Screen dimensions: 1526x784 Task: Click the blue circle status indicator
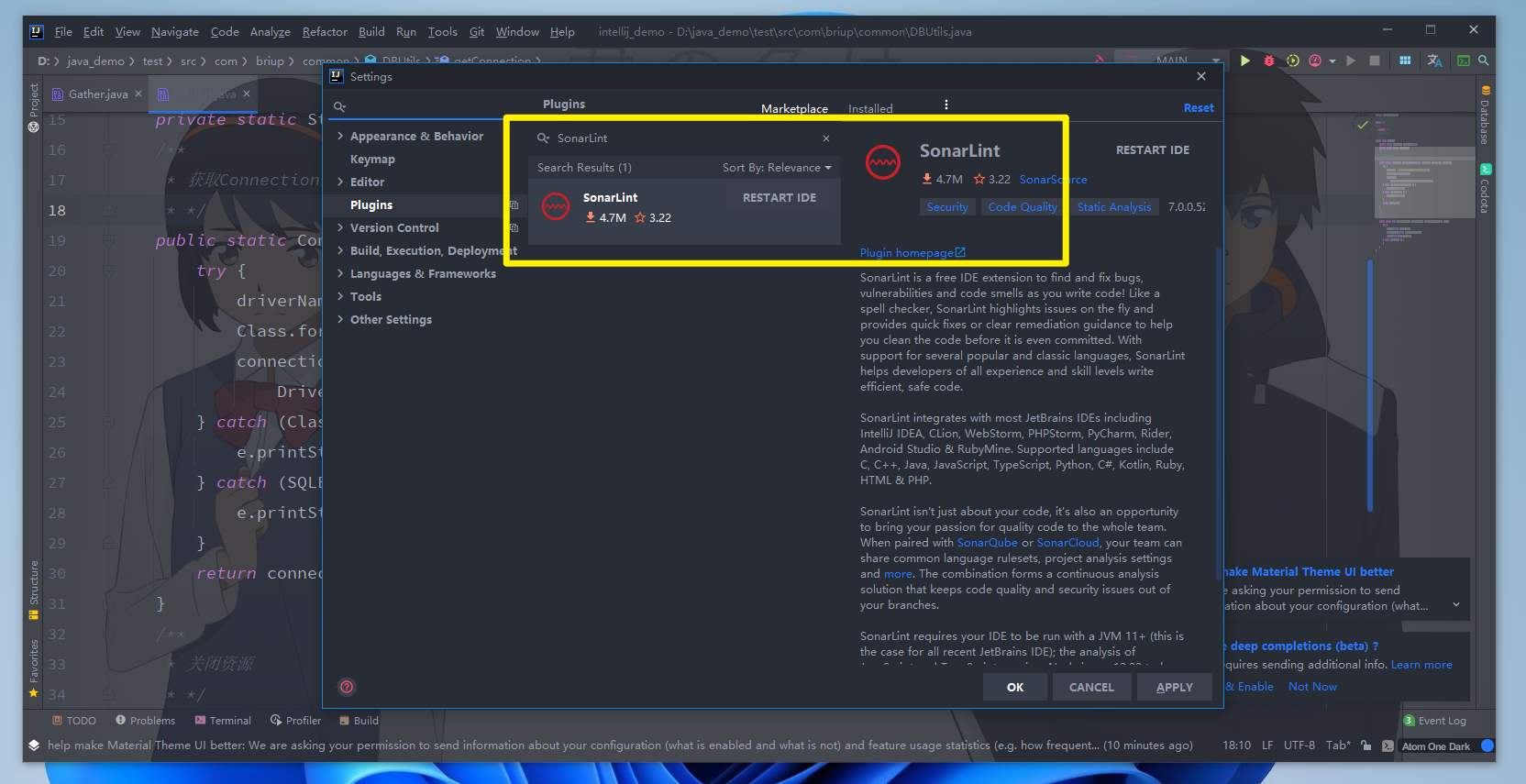click(x=1487, y=745)
